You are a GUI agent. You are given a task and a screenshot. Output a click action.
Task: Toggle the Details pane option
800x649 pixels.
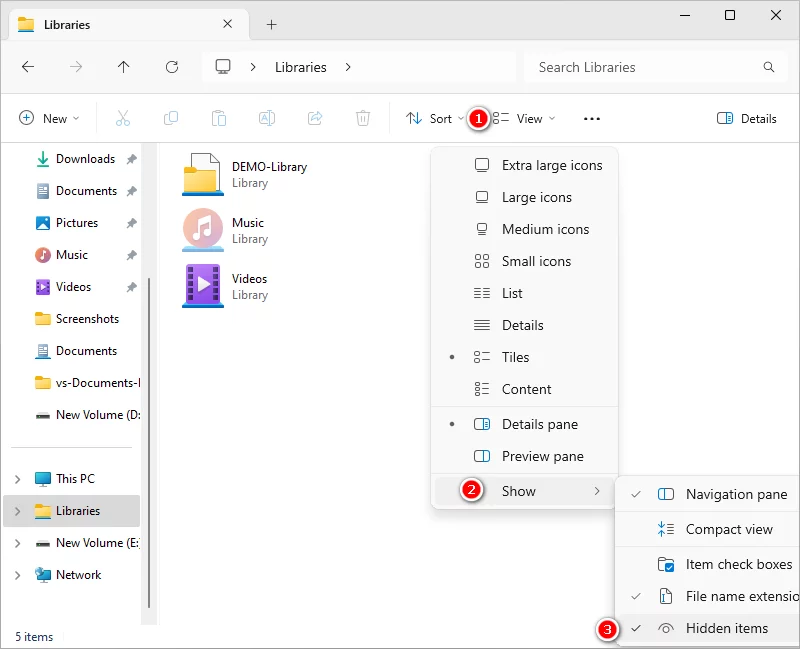click(x=524, y=424)
